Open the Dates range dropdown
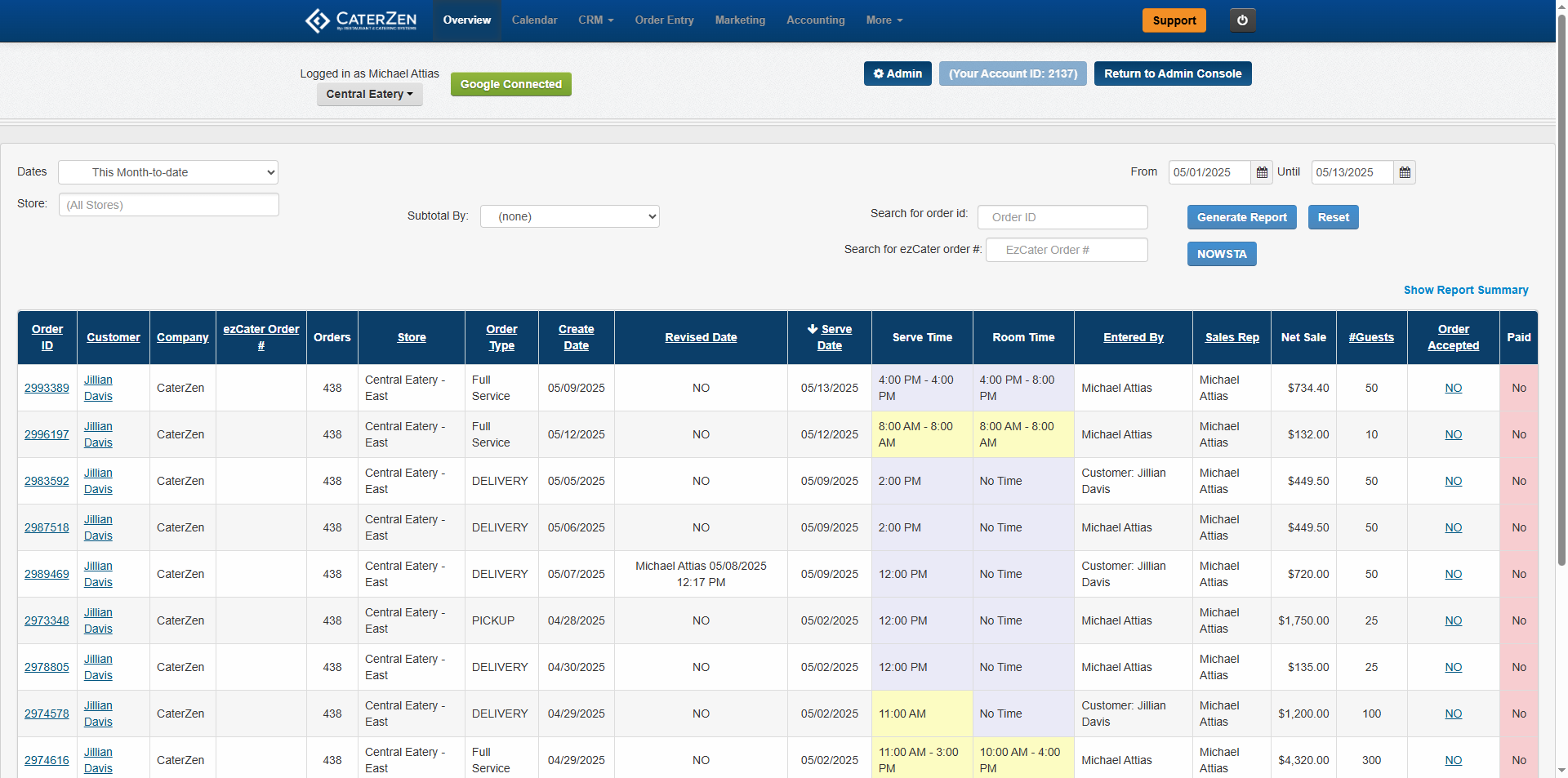Screen dimensions: 1568x778 click(168, 172)
